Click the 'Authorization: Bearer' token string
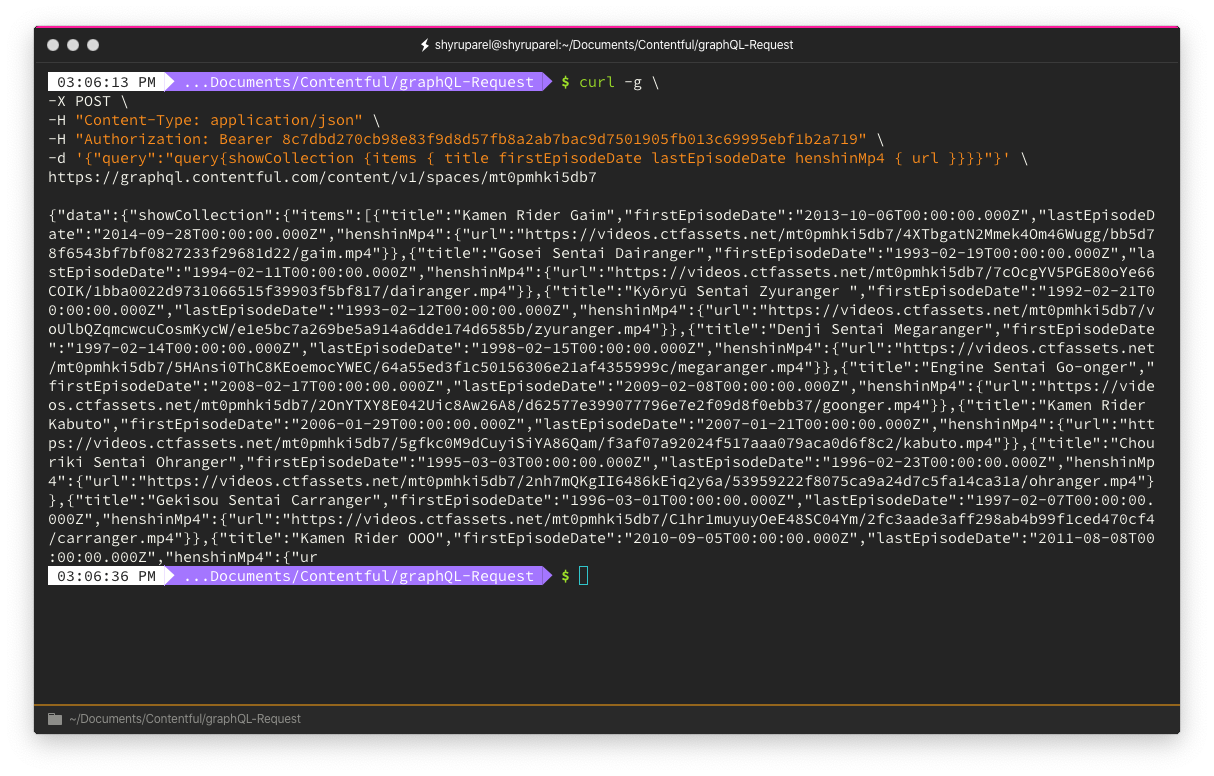The width and height of the screenshot is (1214, 776). tap(470, 139)
